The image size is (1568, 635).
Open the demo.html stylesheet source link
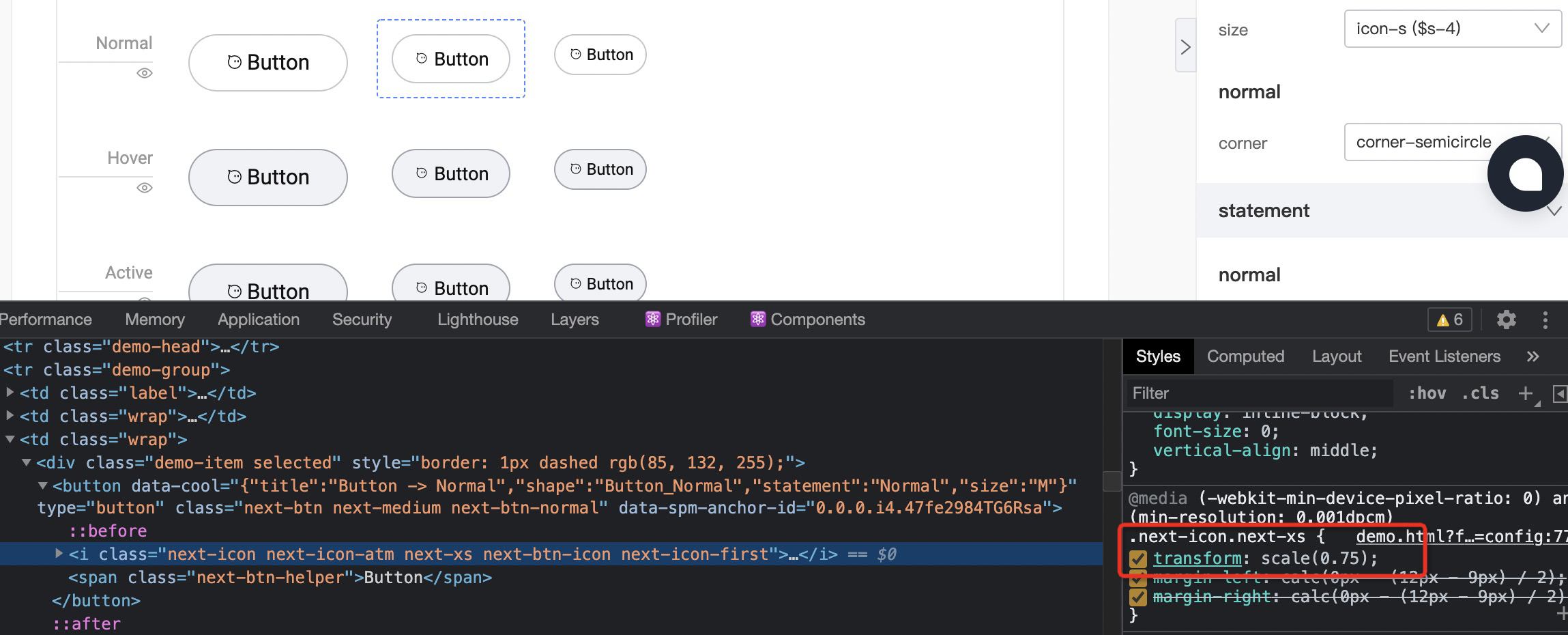pos(1453,537)
